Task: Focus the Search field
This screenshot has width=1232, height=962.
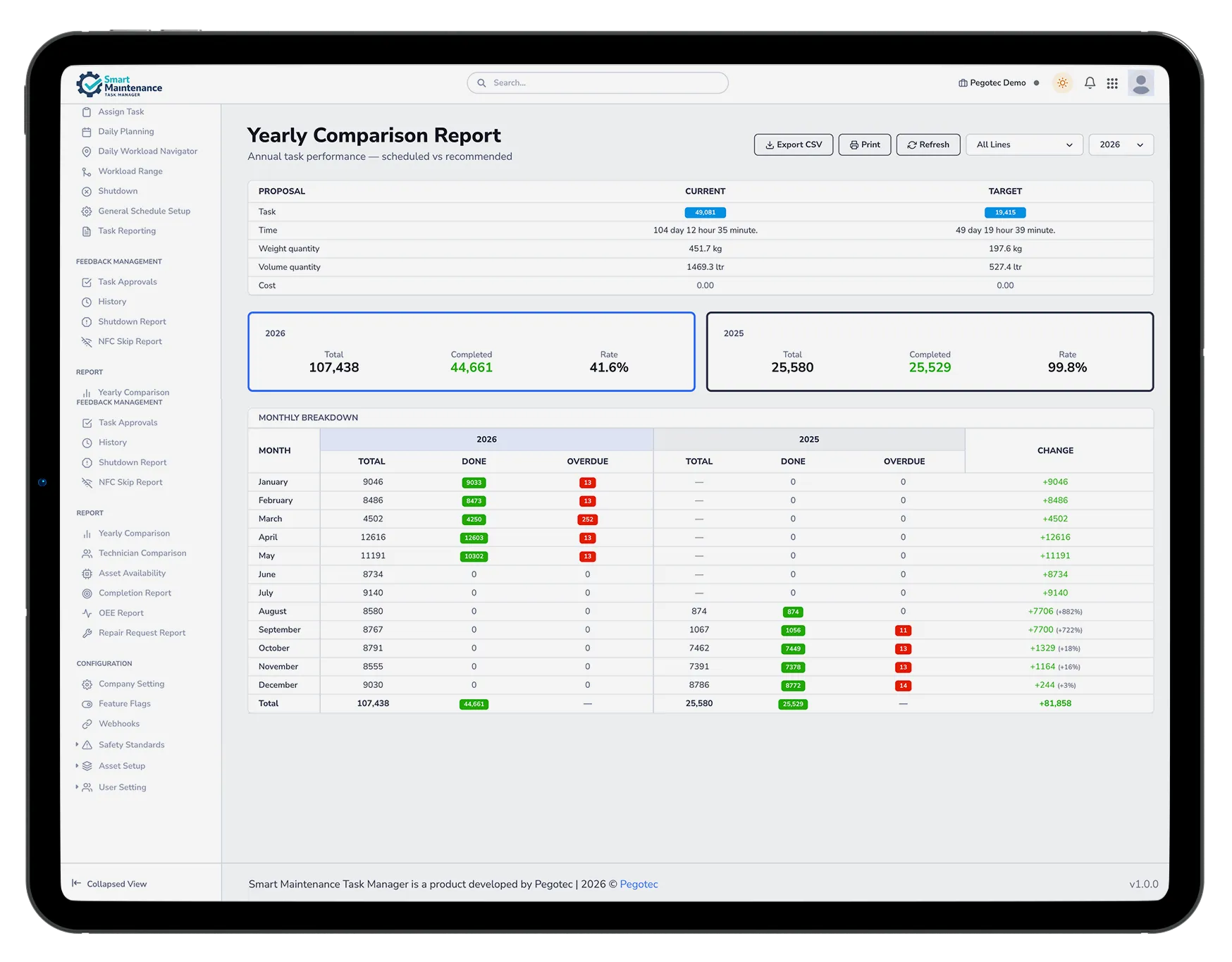Action: (x=598, y=83)
